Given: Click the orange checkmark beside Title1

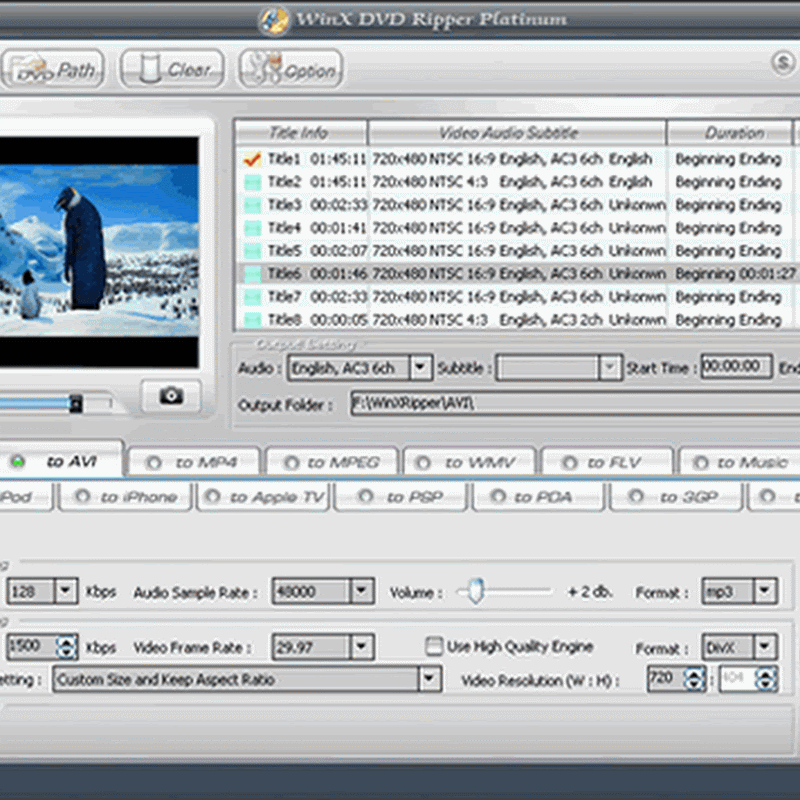Looking at the screenshot, I should 252,159.
